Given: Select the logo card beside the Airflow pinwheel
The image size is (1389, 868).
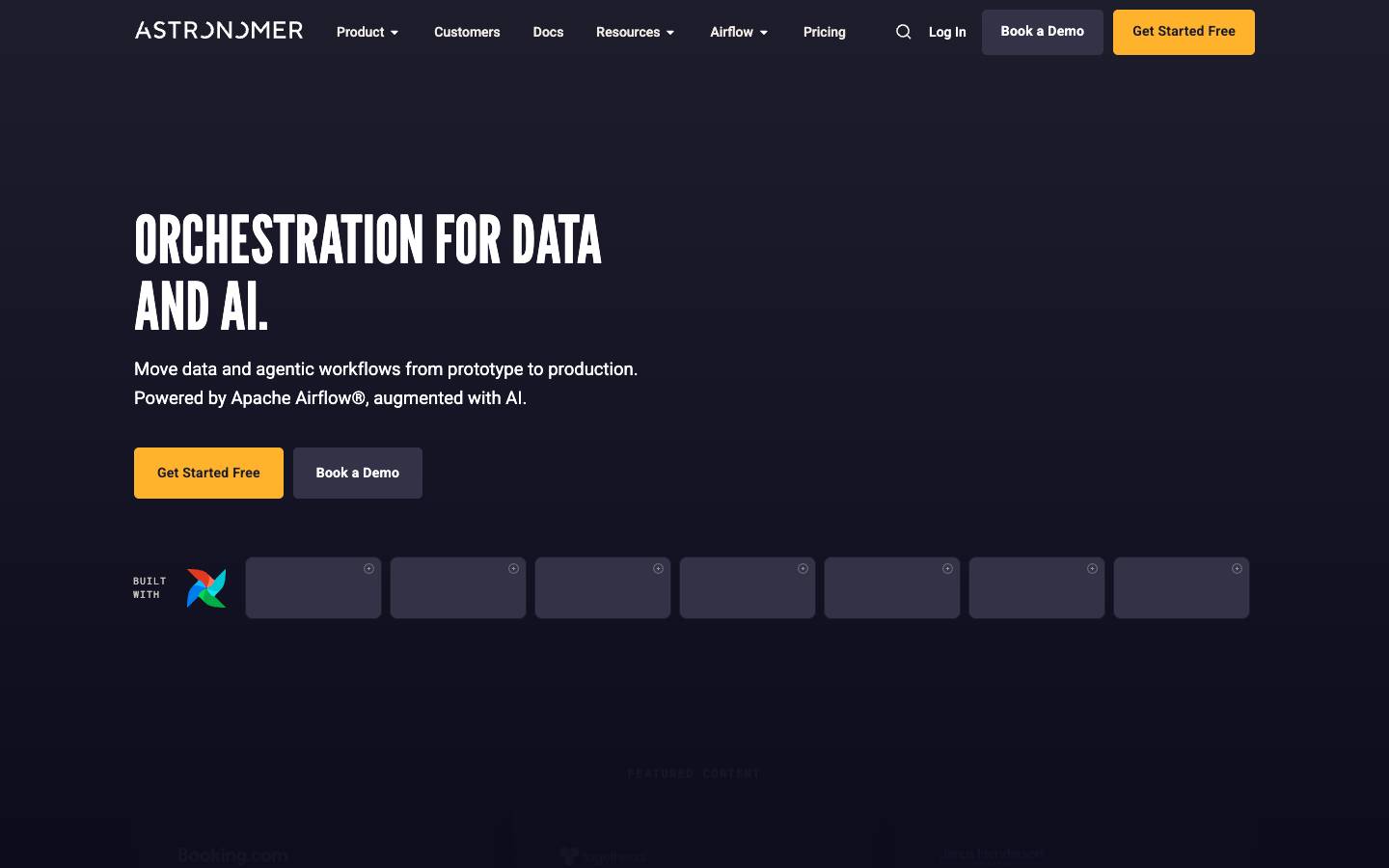Looking at the screenshot, I should click(x=313, y=587).
